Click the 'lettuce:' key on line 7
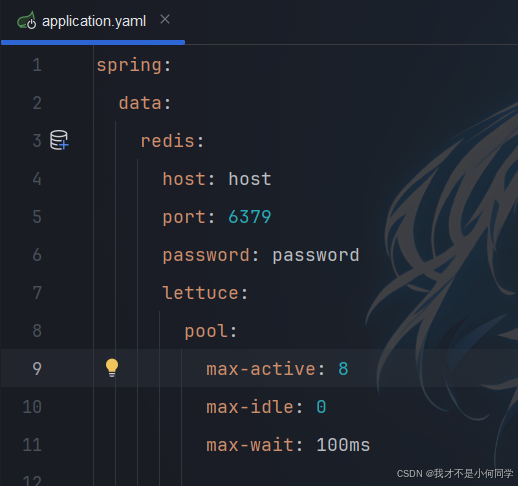 (x=205, y=293)
